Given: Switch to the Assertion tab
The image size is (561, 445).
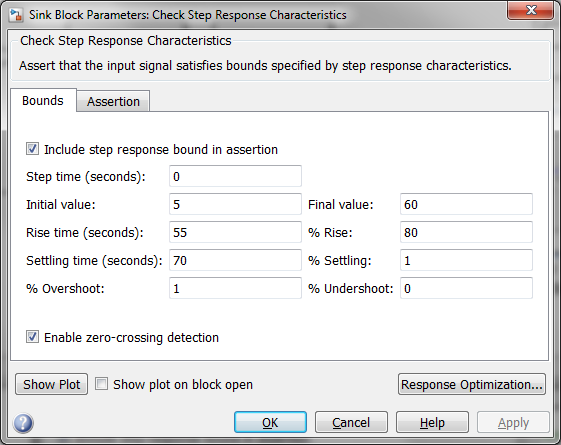Looking at the screenshot, I should pyautogui.click(x=113, y=101).
